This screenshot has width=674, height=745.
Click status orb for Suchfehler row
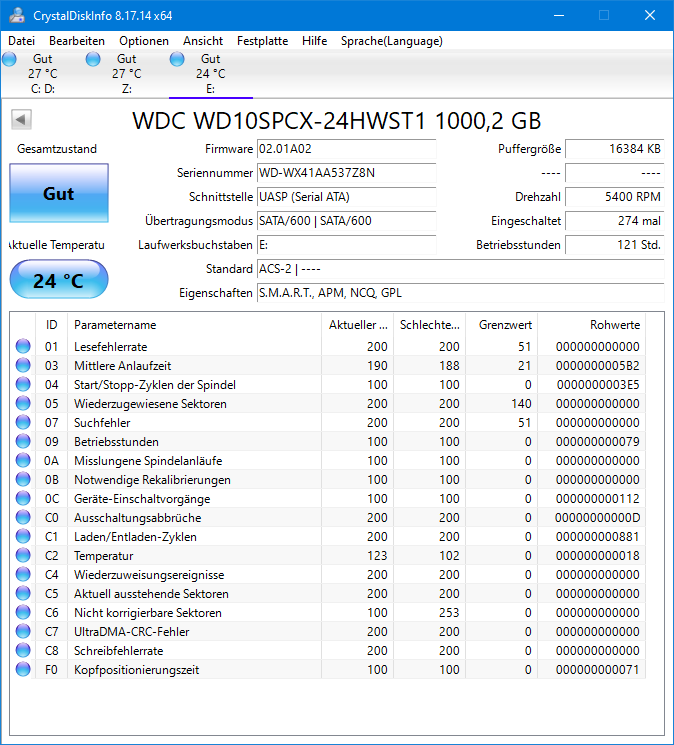(x=23, y=422)
